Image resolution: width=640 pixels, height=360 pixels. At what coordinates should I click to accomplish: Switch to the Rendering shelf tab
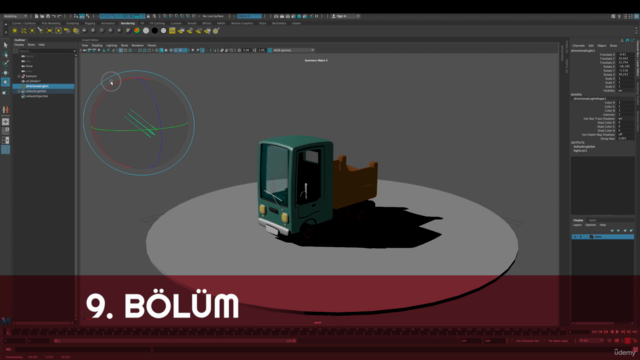click(128, 23)
